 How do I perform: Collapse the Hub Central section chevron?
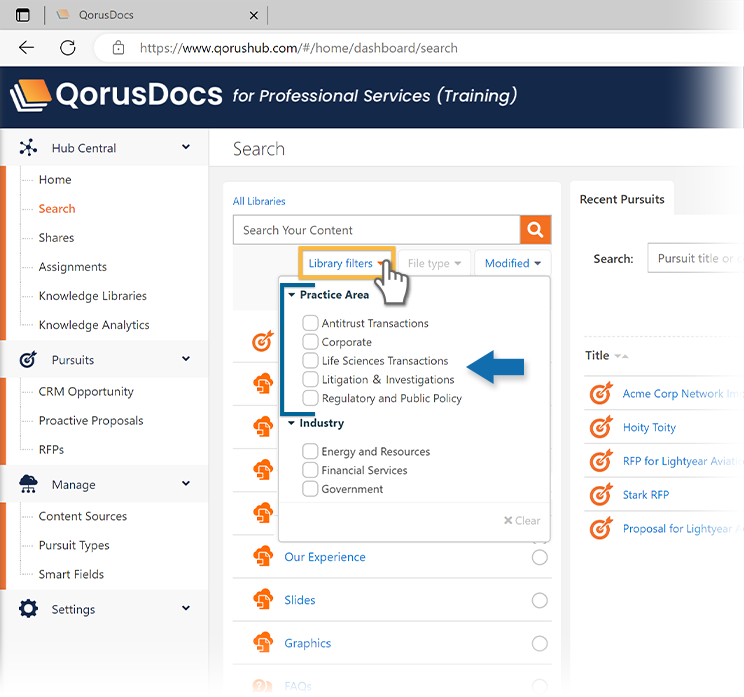click(x=186, y=147)
